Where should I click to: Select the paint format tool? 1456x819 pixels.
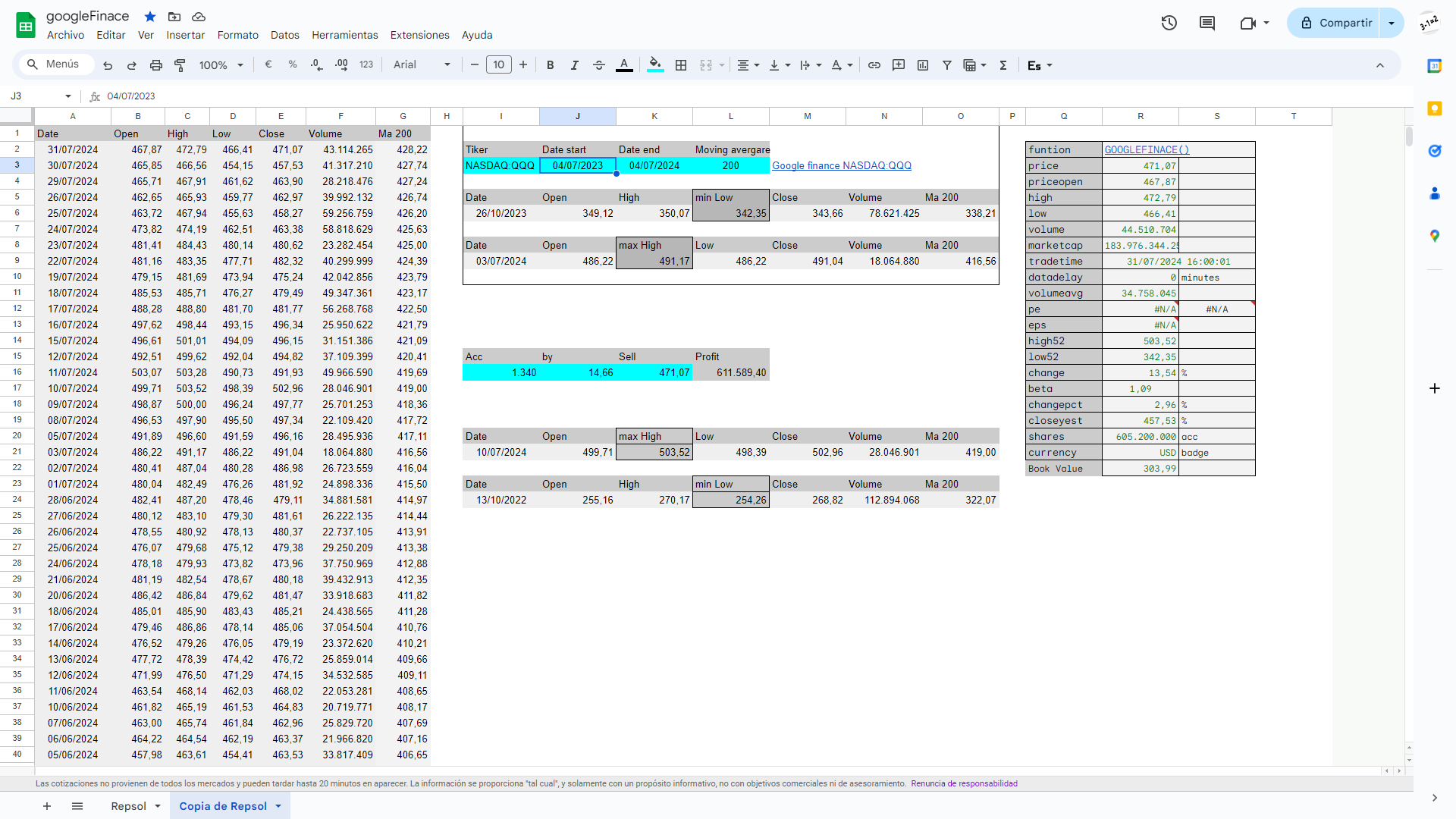coord(180,64)
